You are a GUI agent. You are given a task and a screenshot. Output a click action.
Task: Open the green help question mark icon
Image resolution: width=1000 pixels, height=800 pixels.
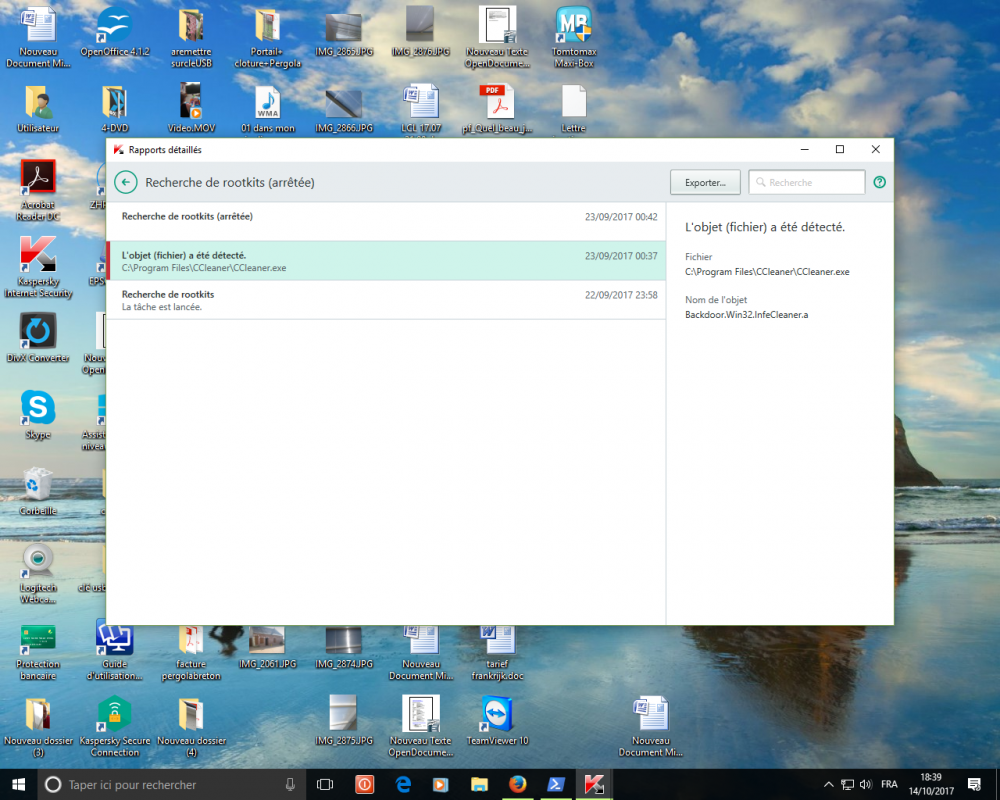click(880, 183)
